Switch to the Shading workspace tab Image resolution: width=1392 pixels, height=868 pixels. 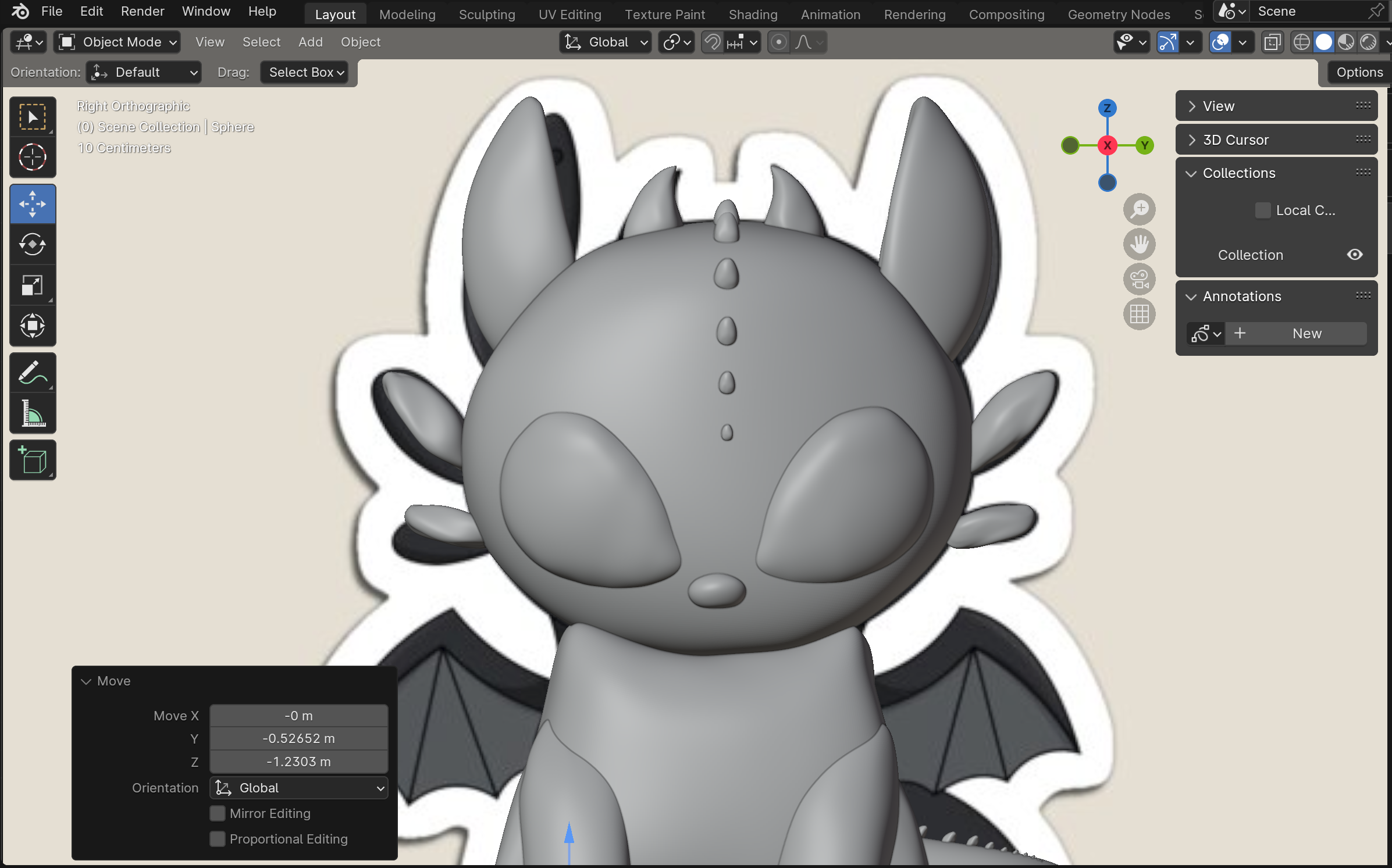pos(753,15)
